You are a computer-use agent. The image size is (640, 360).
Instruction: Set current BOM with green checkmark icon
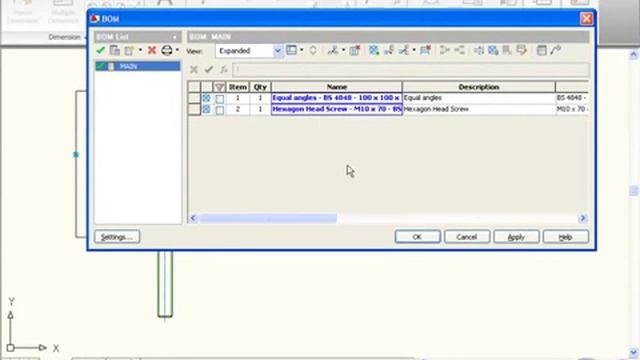tap(100, 50)
